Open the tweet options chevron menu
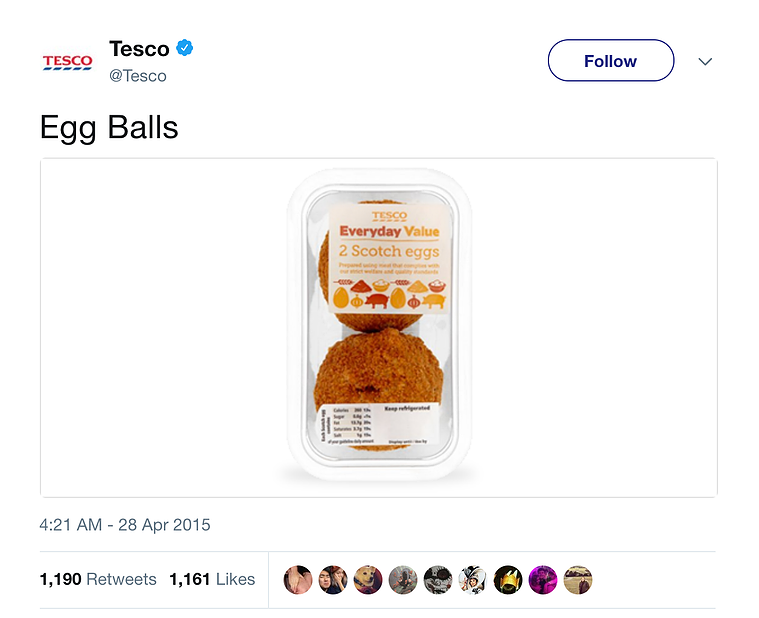 [x=705, y=61]
